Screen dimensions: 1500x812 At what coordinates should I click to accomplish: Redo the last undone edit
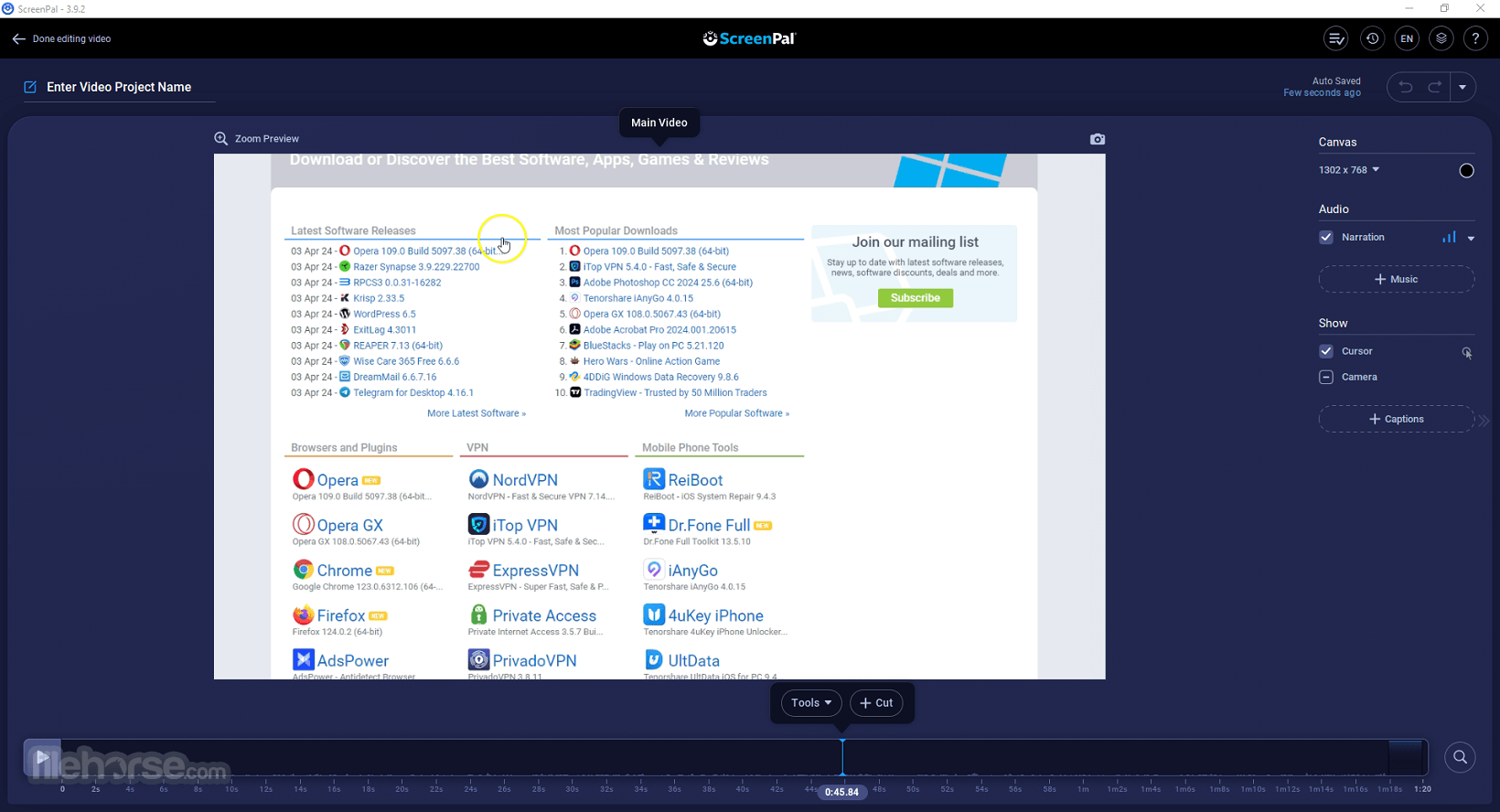point(1435,87)
